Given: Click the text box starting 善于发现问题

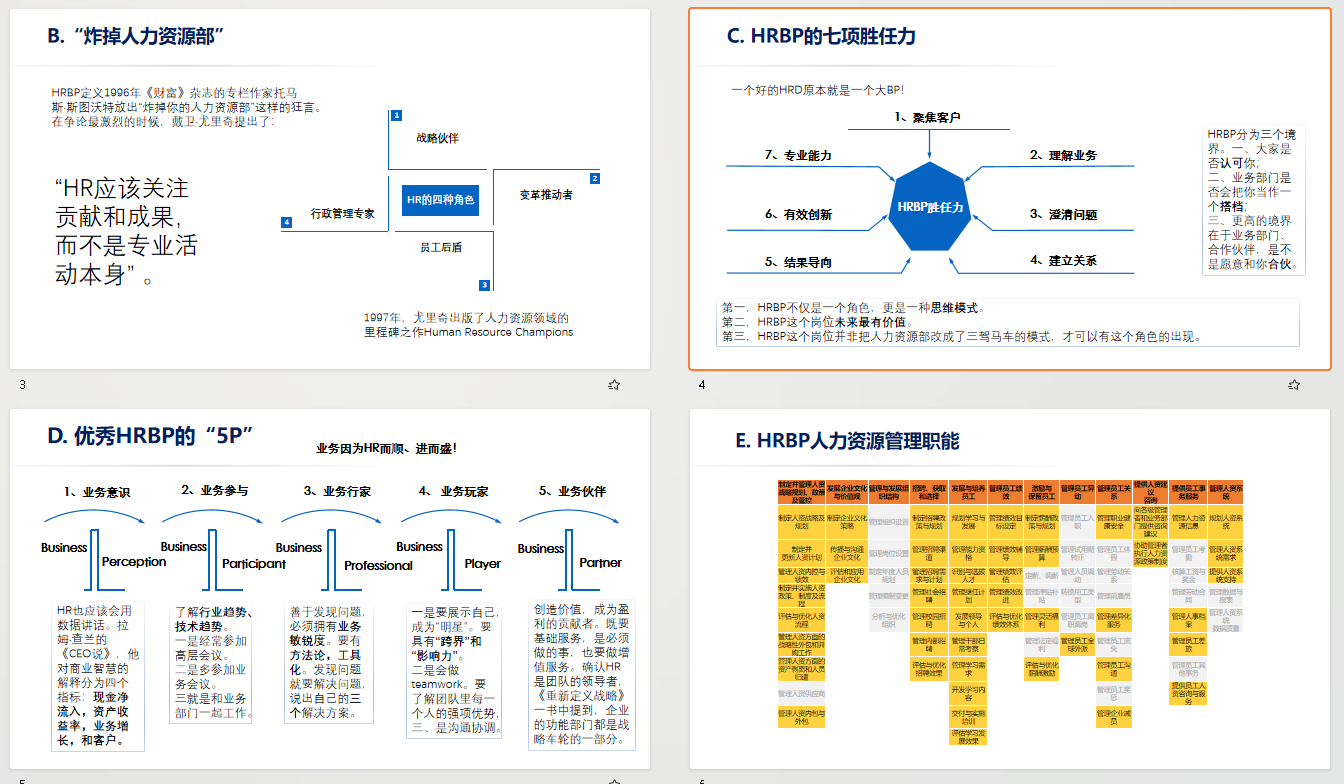Looking at the screenshot, I should pyautogui.click(x=331, y=662).
